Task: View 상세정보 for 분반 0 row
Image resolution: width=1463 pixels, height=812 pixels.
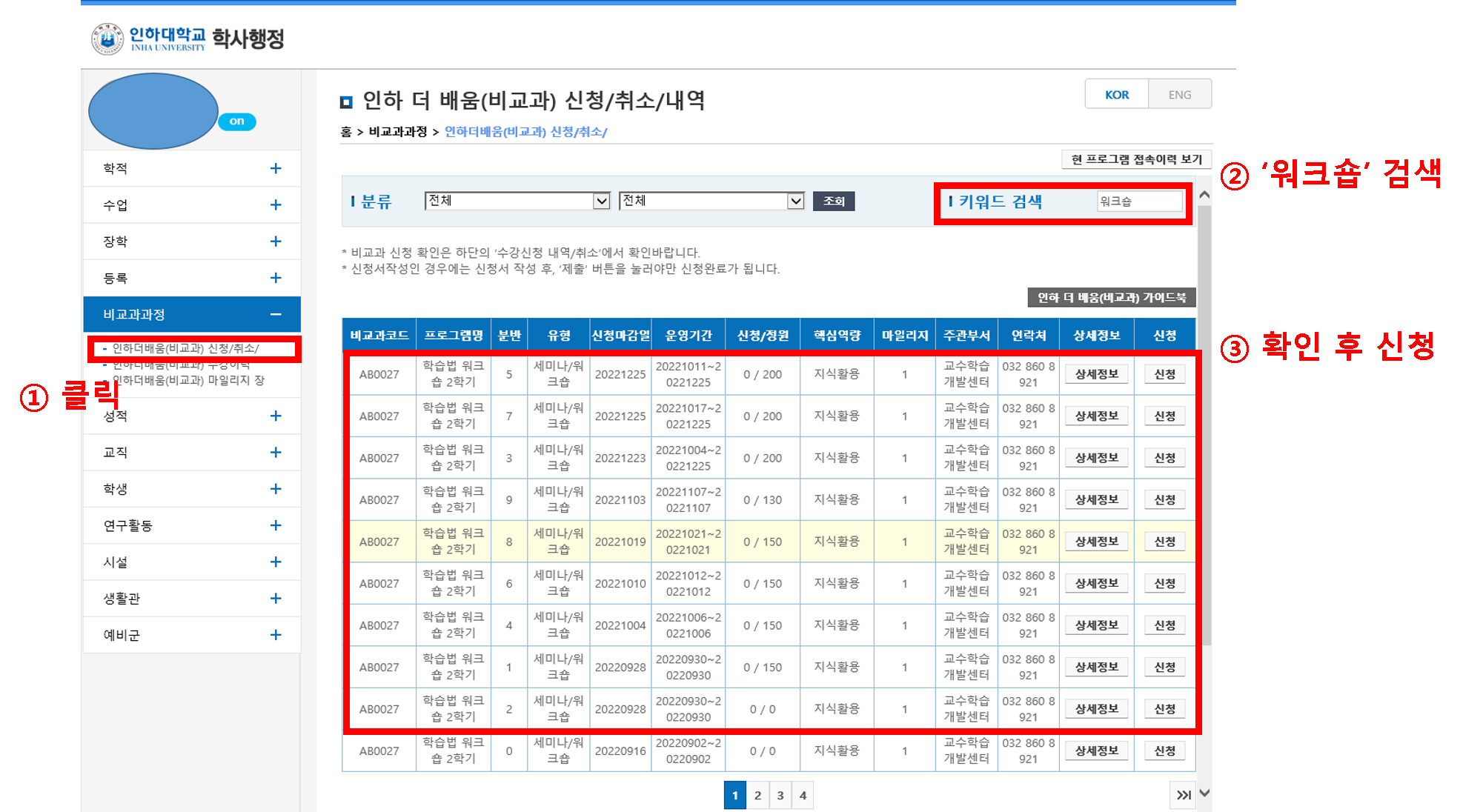Action: click(1097, 751)
